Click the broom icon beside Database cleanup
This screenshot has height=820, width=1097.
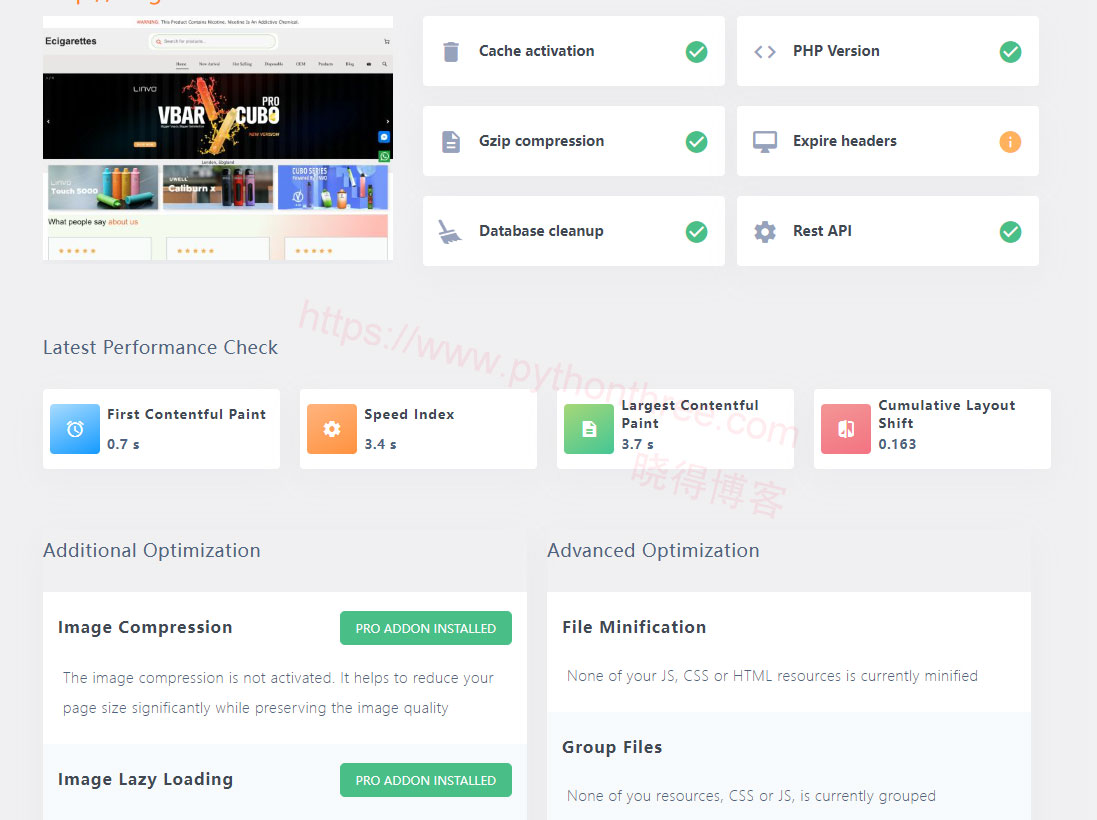[450, 232]
